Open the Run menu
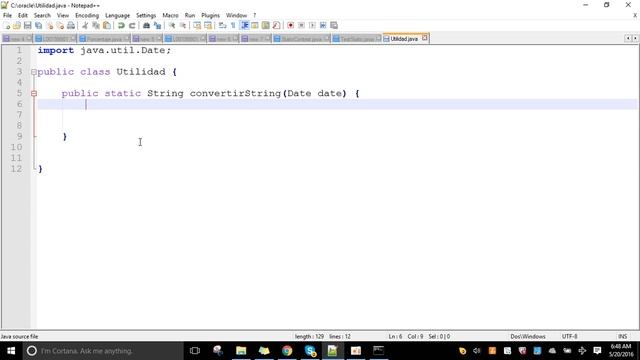Image resolution: width=640 pixels, height=360 pixels. click(190, 15)
